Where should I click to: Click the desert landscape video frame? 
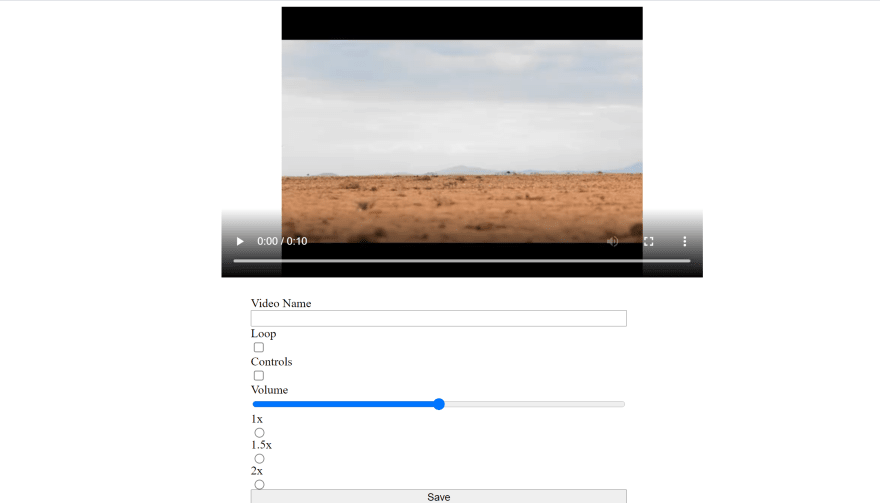pos(462,140)
